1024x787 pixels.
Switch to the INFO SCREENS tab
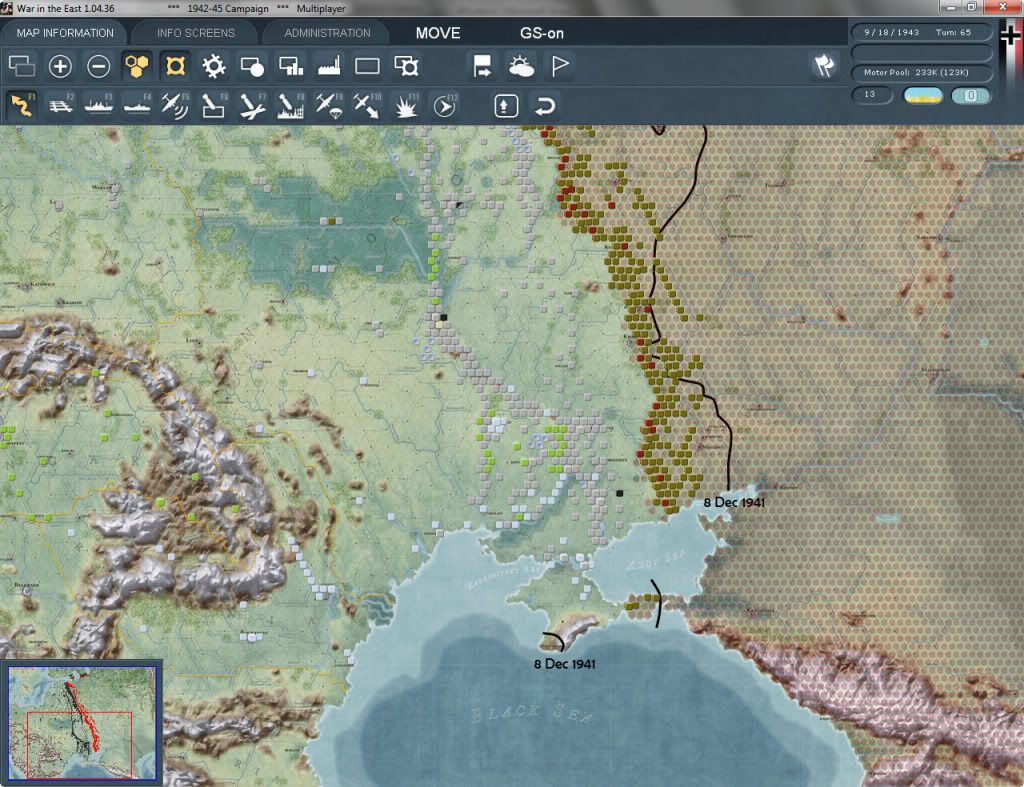pyautogui.click(x=195, y=33)
